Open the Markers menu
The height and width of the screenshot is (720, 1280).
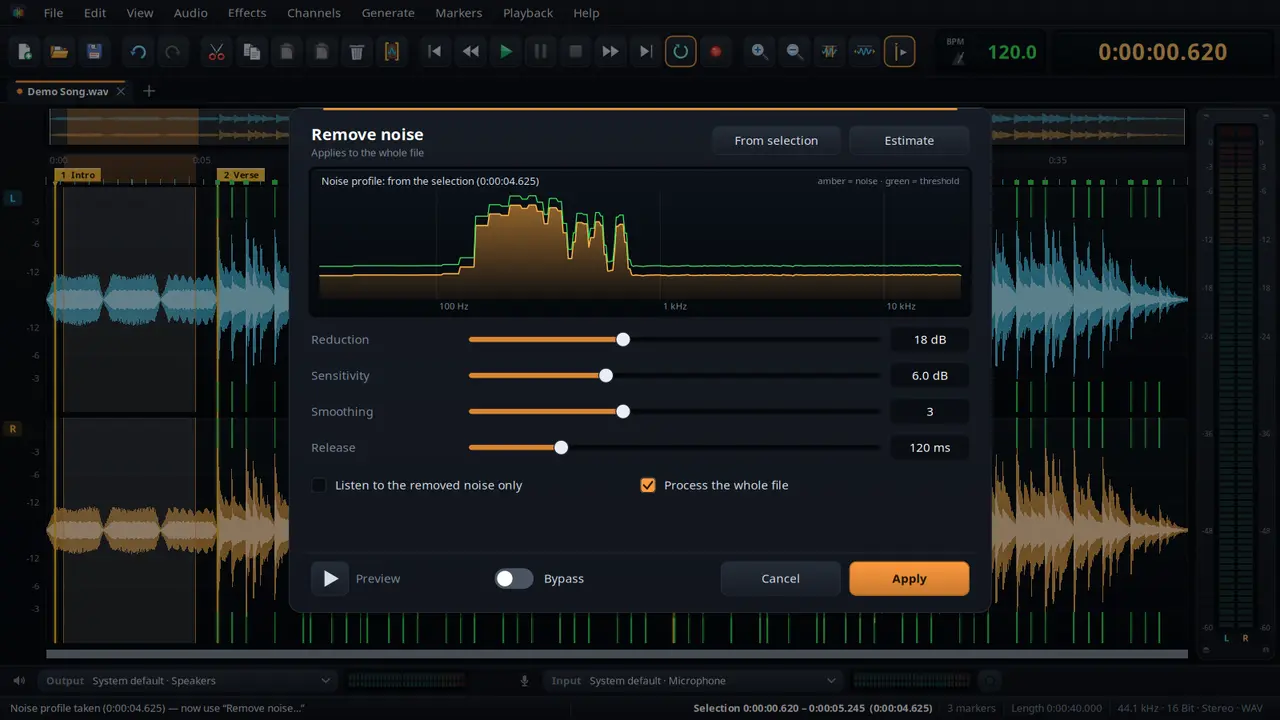point(458,13)
